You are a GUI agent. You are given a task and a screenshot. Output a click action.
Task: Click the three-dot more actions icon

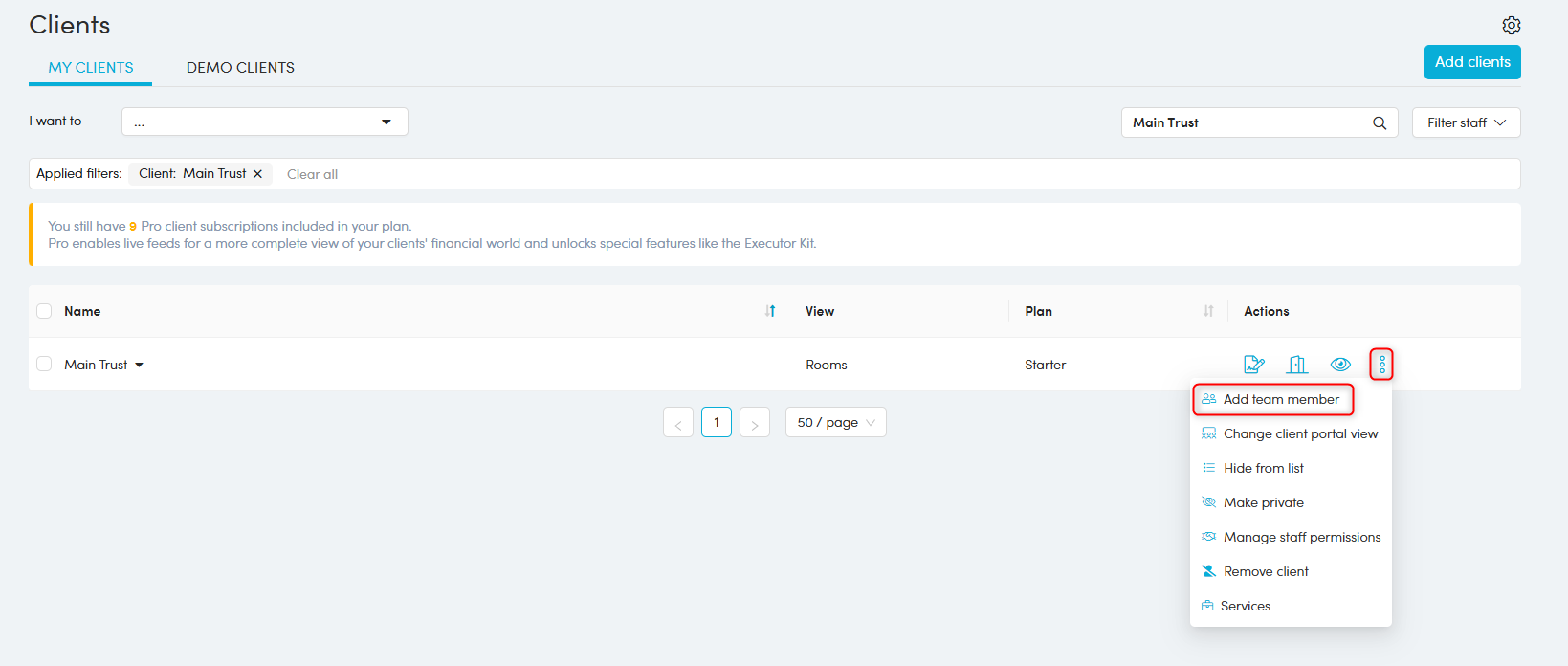point(1381,365)
